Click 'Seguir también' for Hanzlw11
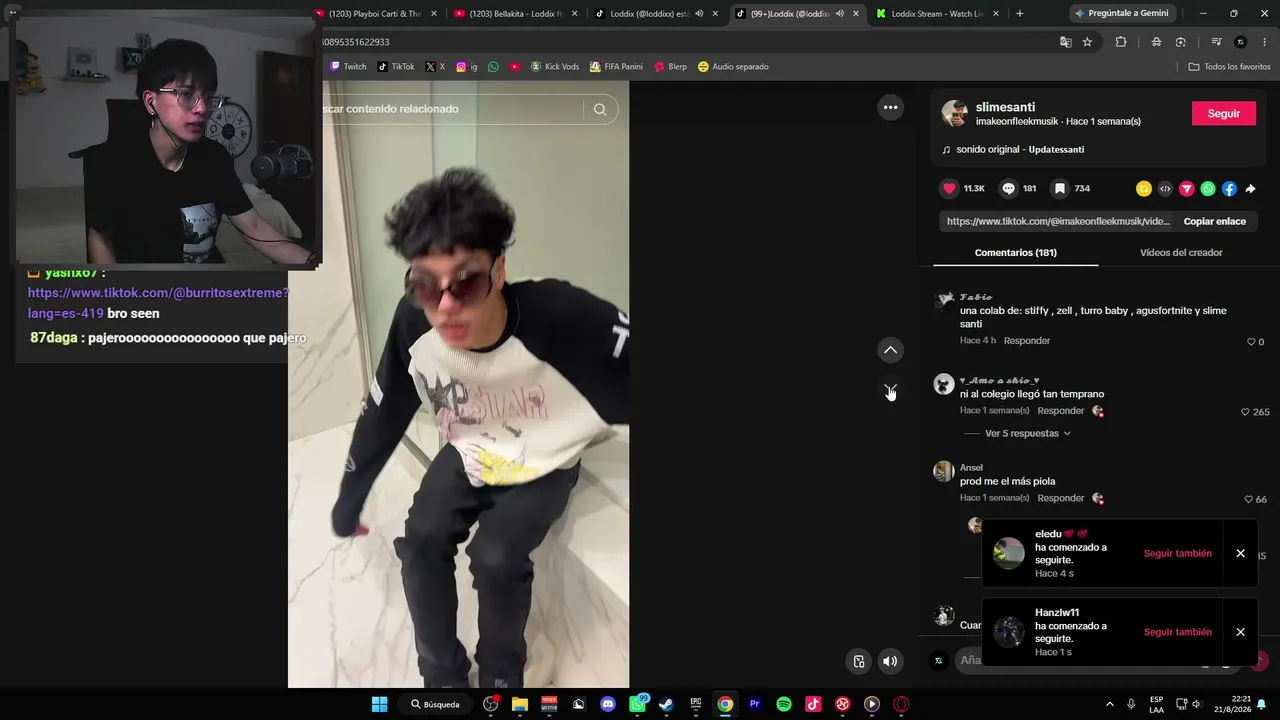 [1178, 632]
